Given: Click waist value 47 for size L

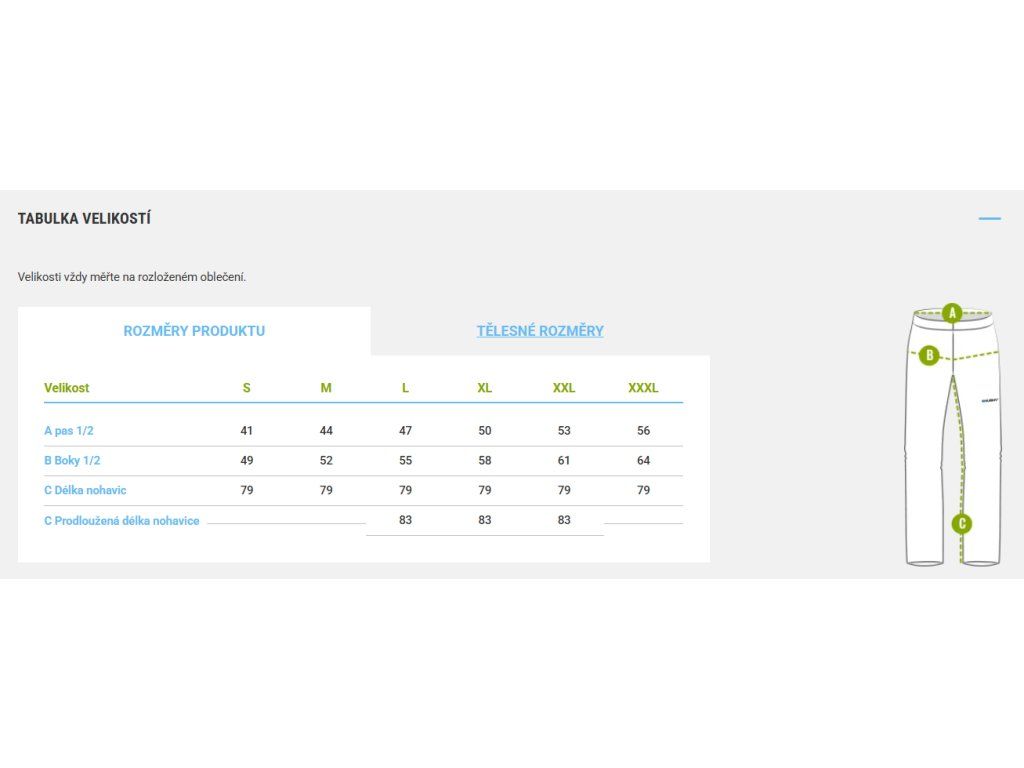Looking at the screenshot, I should pos(405,431).
